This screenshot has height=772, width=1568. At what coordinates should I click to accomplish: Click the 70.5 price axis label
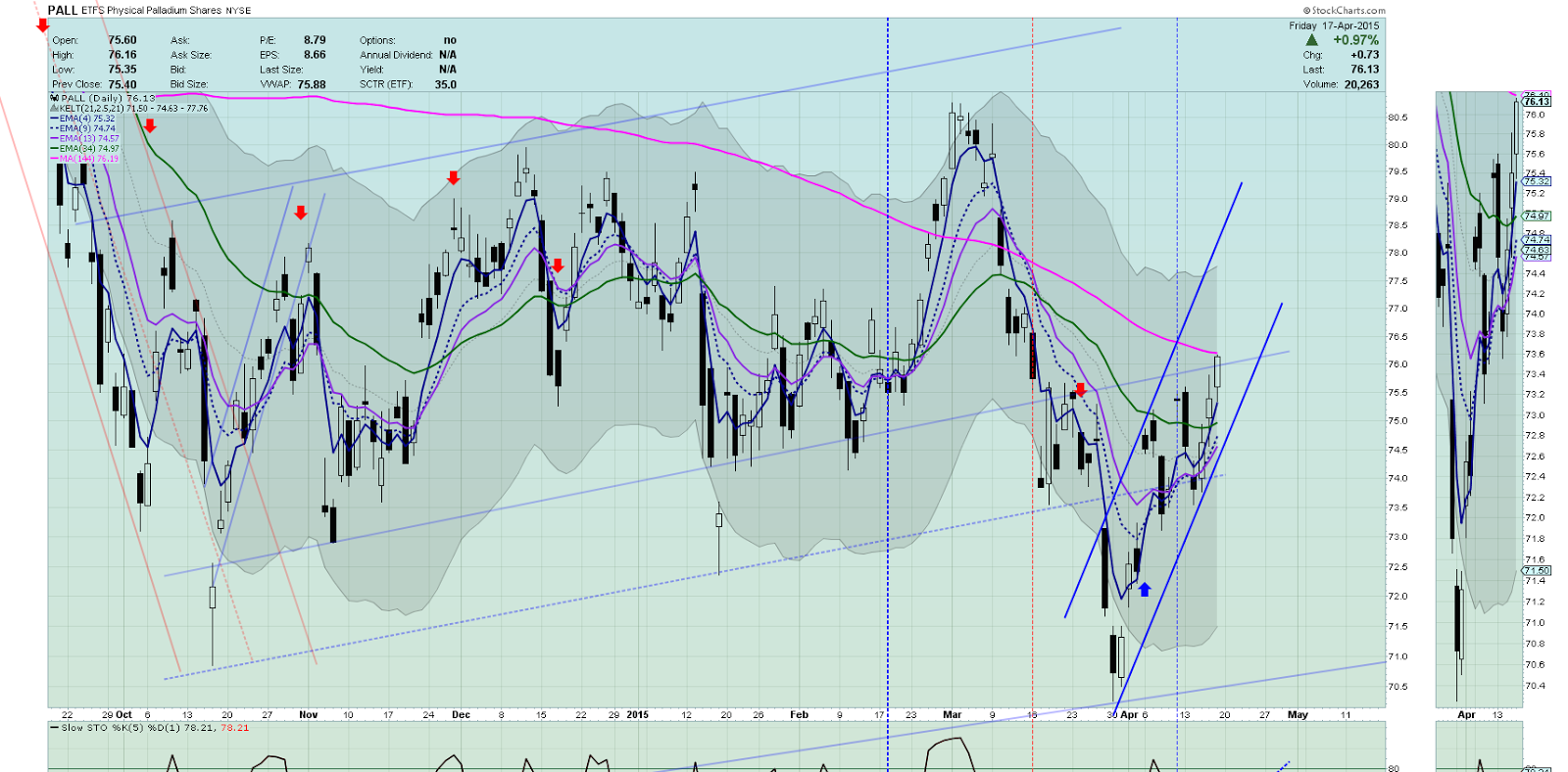point(1397,687)
